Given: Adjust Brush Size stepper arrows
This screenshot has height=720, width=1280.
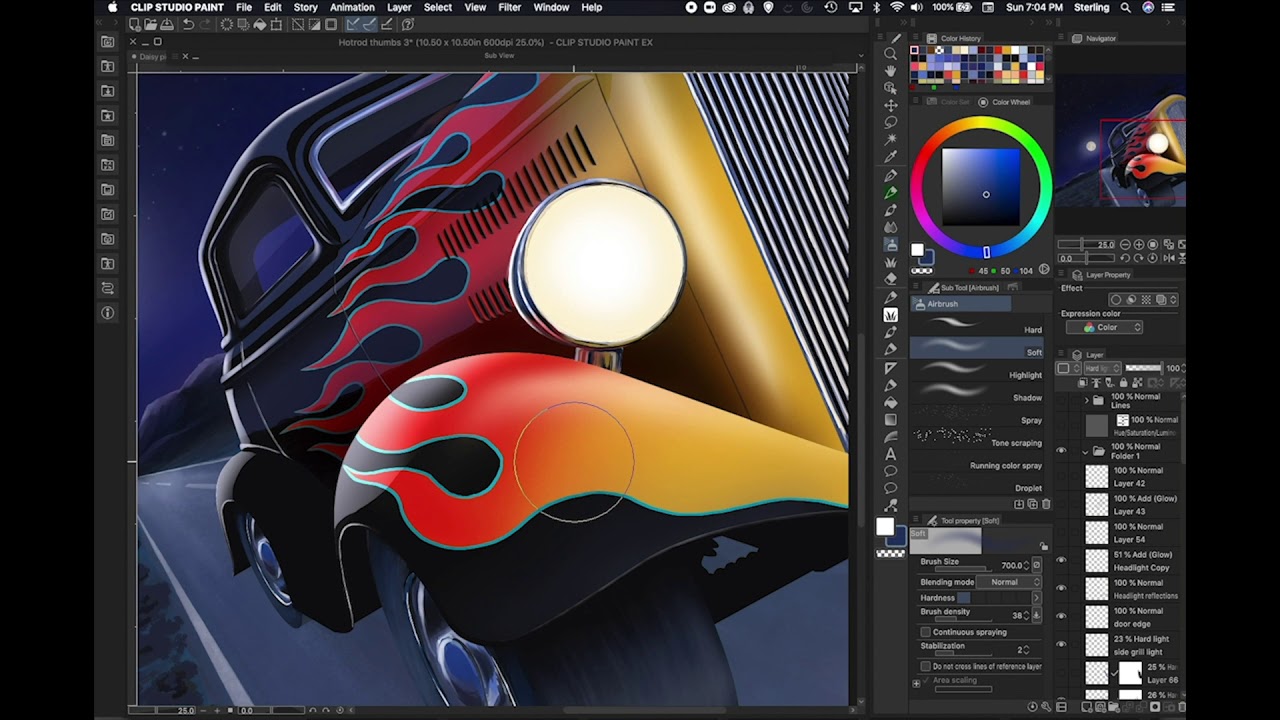Looking at the screenshot, I should tap(1026, 565).
